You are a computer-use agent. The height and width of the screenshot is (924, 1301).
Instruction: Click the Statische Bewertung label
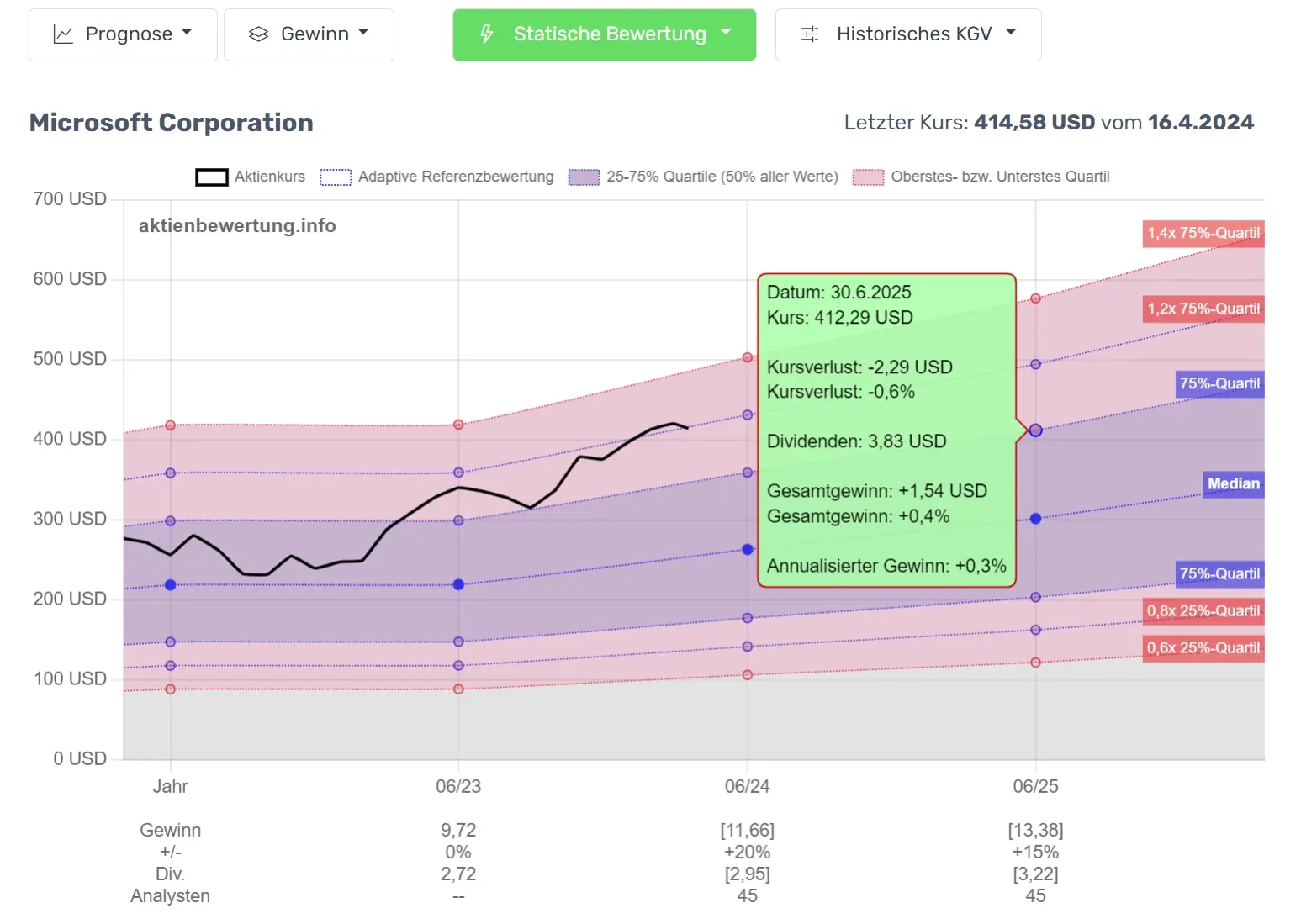point(610,34)
